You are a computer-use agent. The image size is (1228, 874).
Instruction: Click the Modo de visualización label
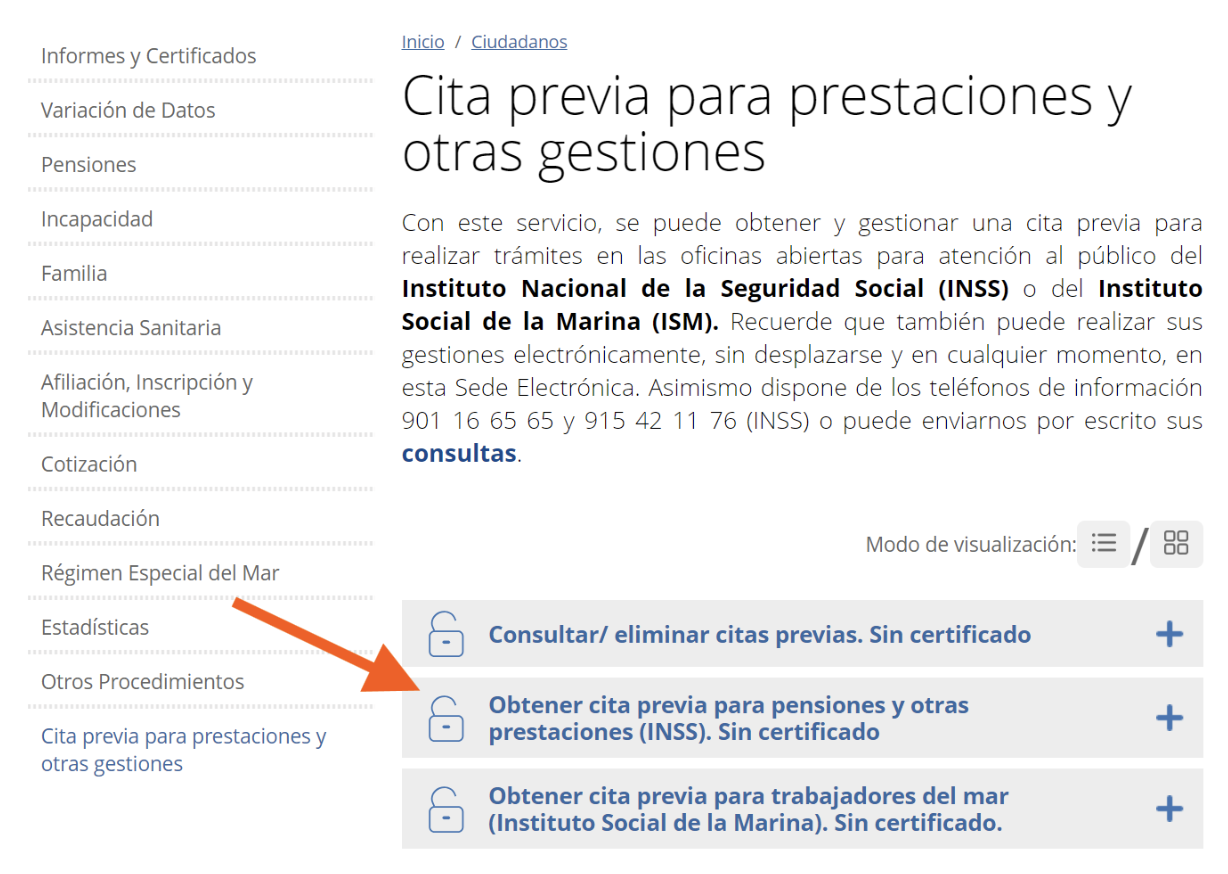[970, 545]
